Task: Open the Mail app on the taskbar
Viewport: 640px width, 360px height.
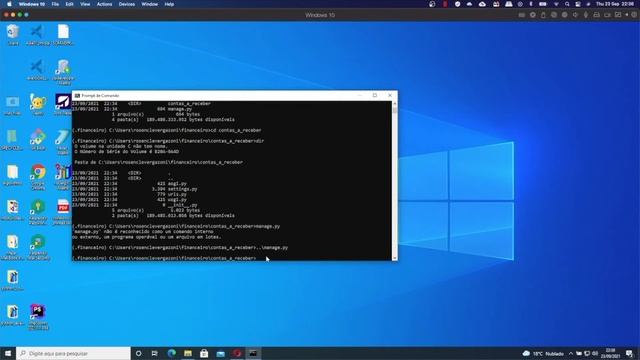Action: pyautogui.click(x=220, y=353)
